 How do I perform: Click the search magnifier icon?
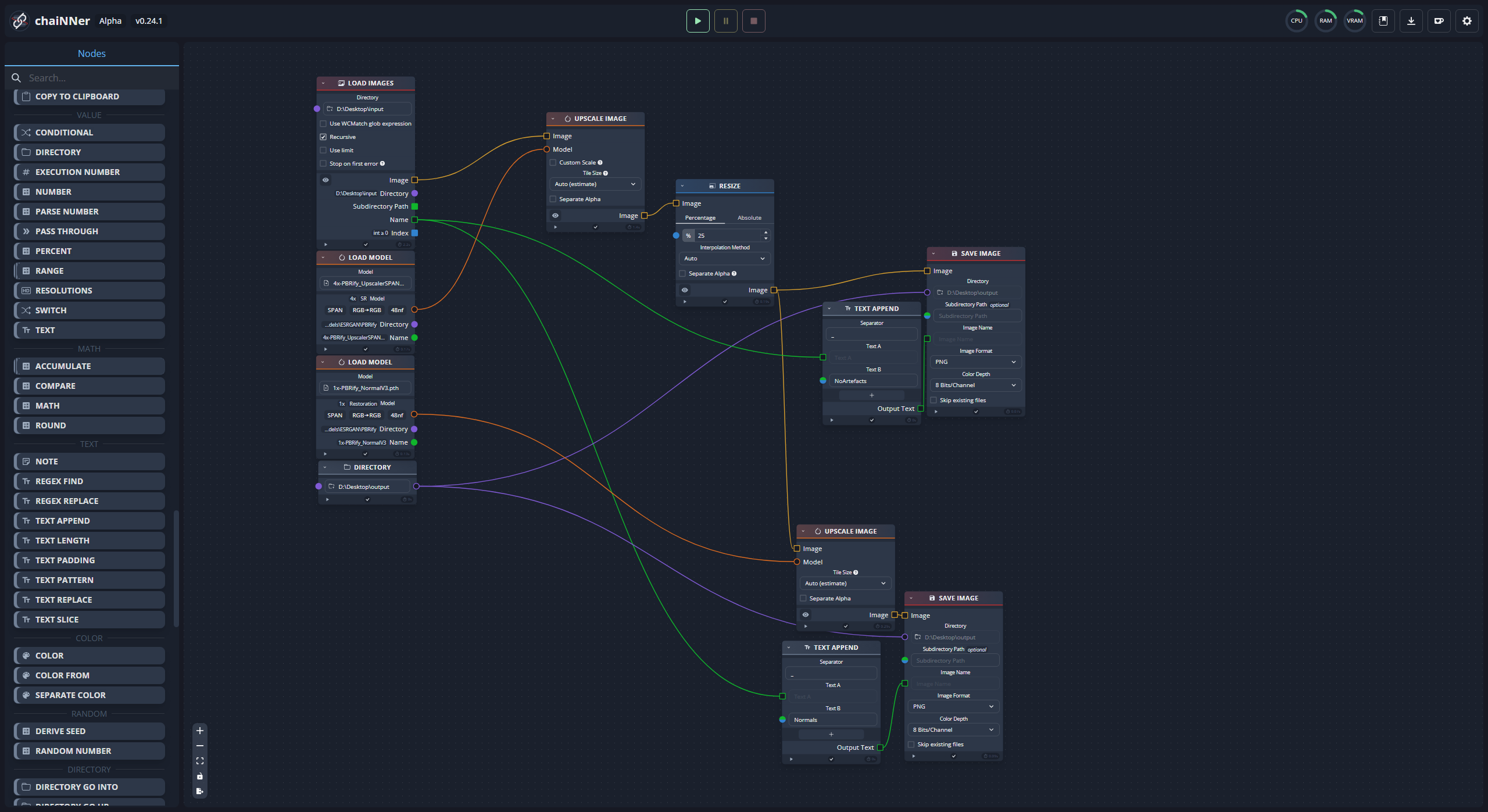click(x=16, y=78)
